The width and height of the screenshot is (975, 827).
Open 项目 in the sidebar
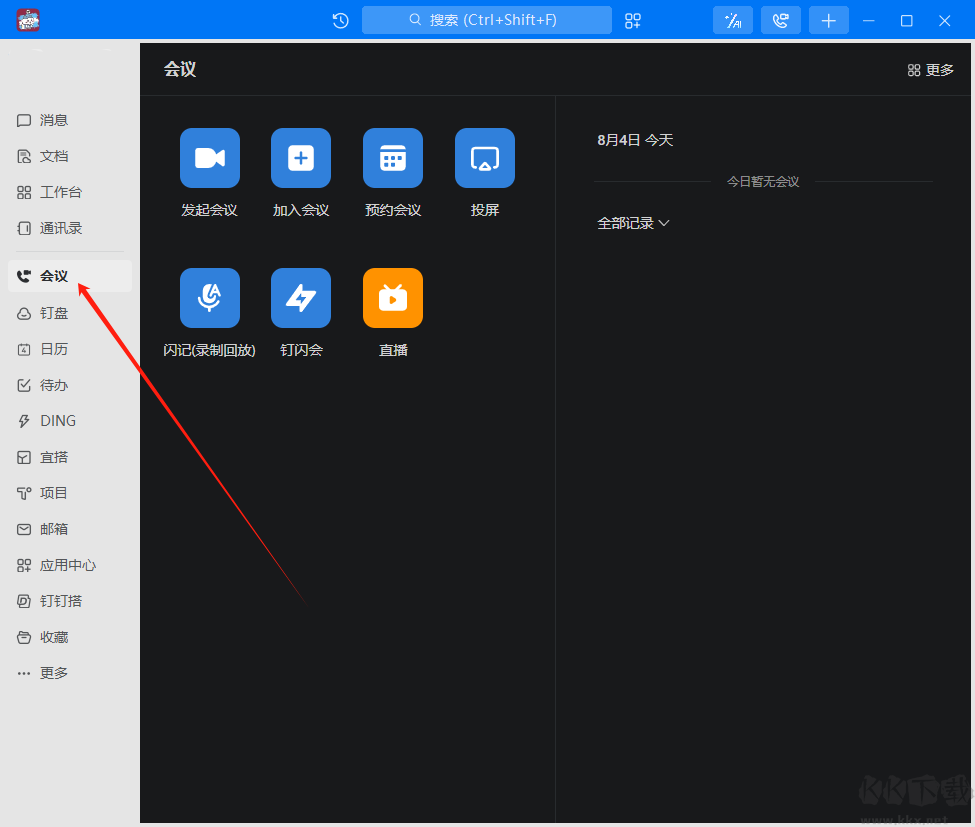70,493
